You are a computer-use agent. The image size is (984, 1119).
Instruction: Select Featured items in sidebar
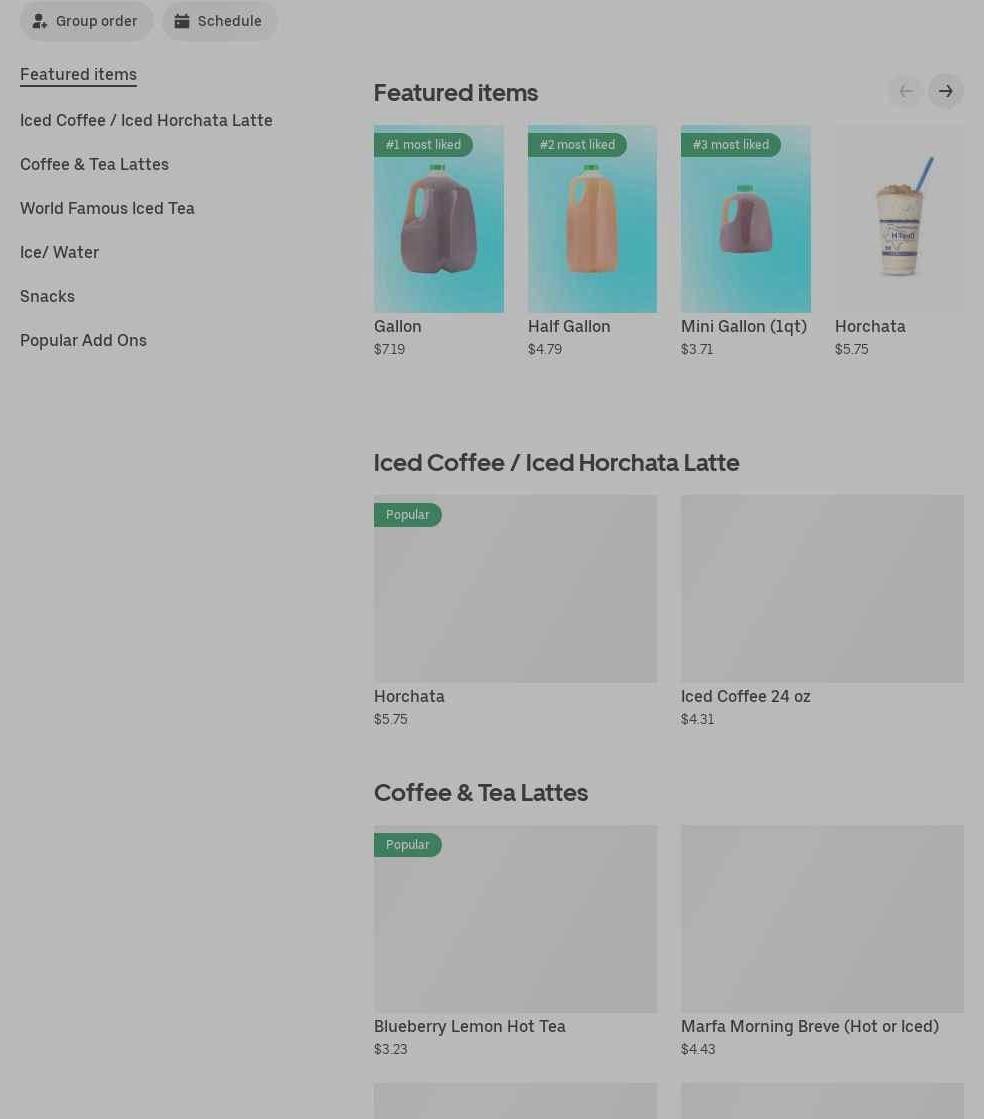pyautogui.click(x=78, y=74)
